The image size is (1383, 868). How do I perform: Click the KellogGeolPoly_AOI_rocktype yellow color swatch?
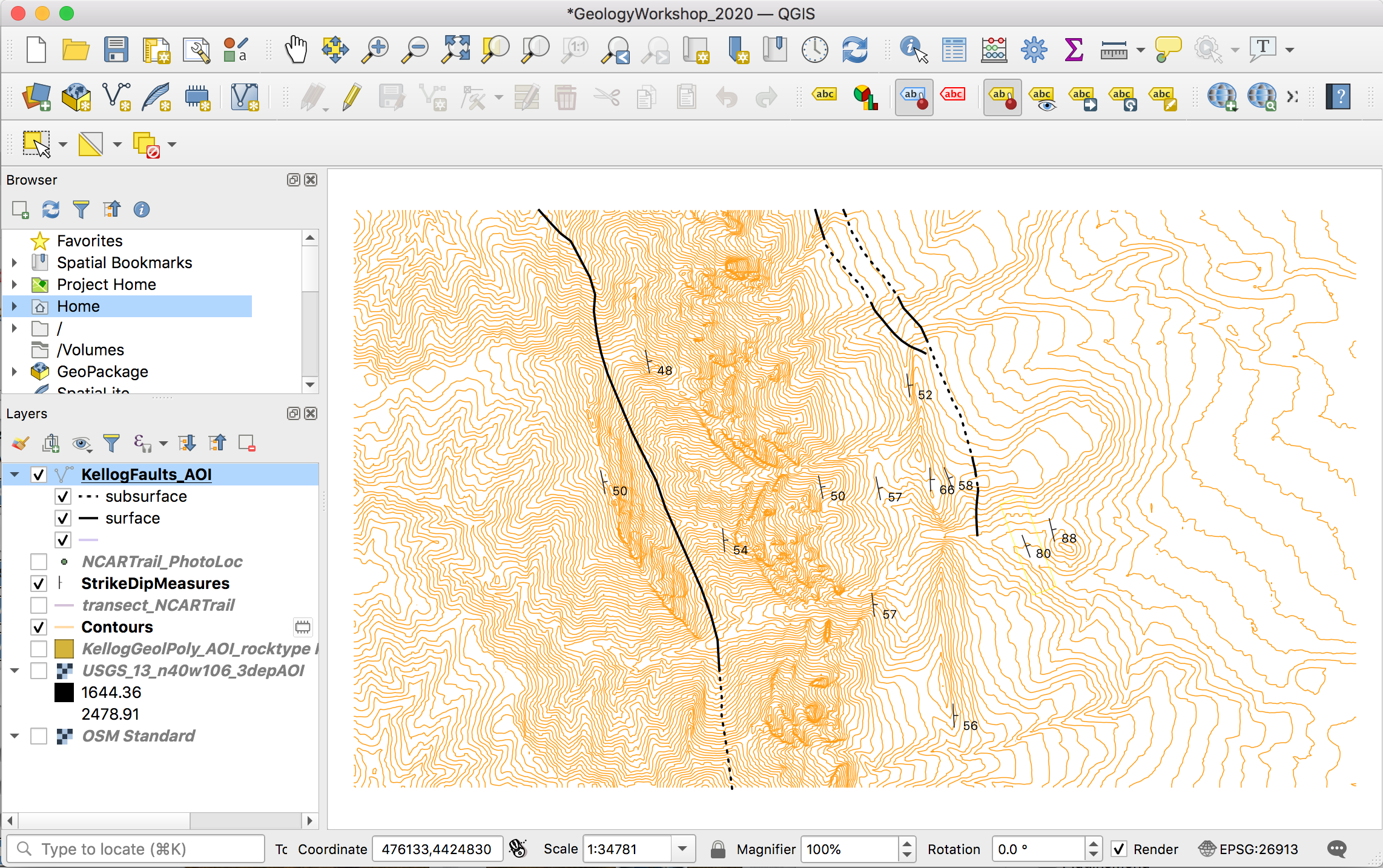(x=64, y=649)
